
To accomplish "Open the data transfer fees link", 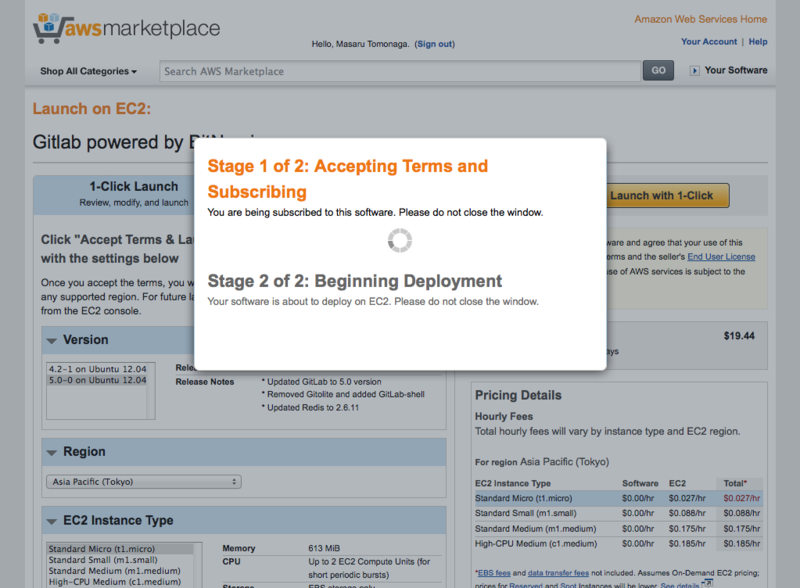I will point(558,573).
